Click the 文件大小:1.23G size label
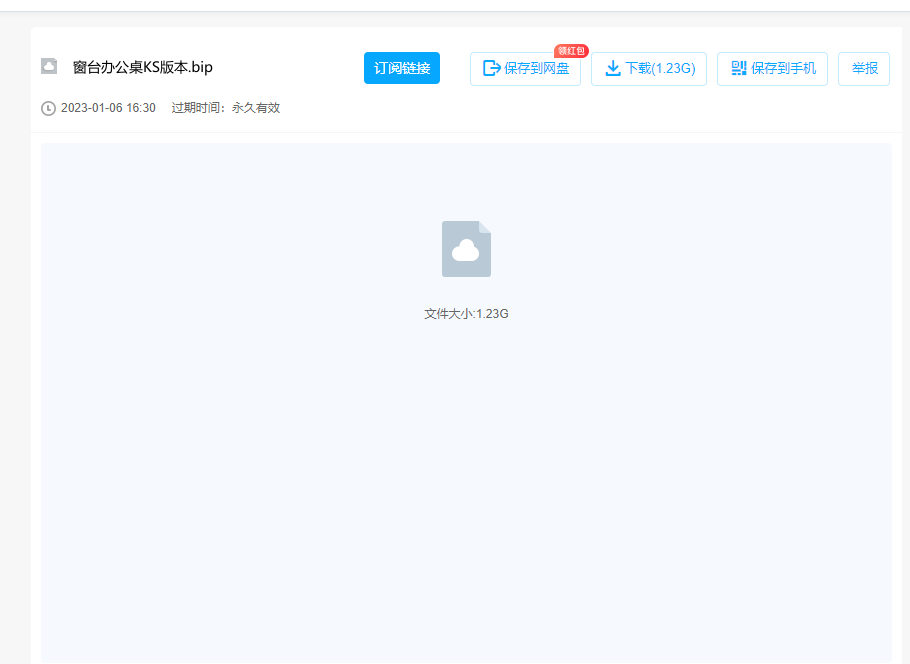Image resolution: width=910 pixels, height=664 pixels. [x=466, y=312]
